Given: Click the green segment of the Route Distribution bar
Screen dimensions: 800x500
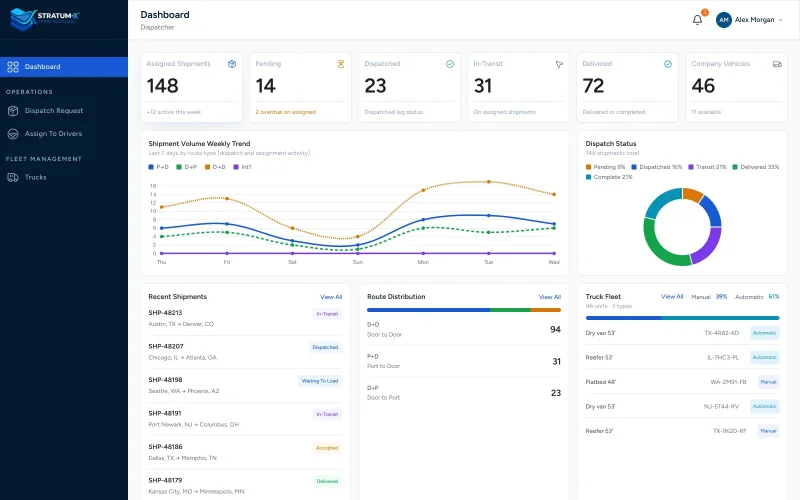Looking at the screenshot, I should [x=510, y=310].
